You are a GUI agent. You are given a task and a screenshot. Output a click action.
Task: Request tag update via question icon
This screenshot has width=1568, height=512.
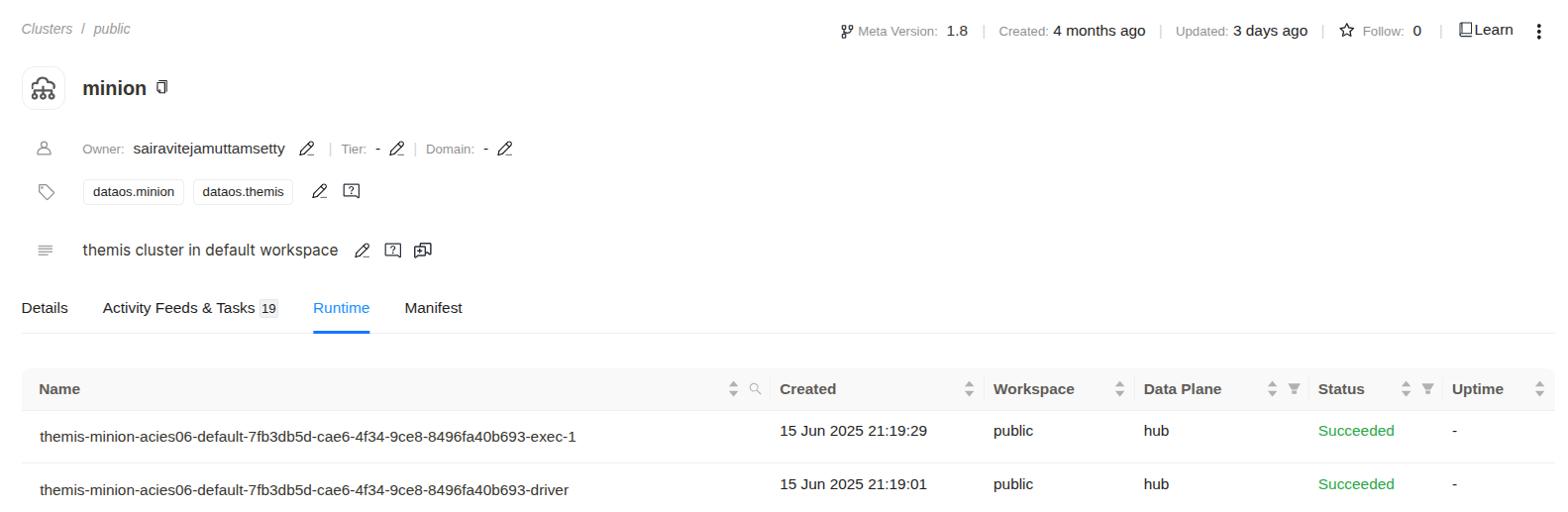[x=352, y=191]
